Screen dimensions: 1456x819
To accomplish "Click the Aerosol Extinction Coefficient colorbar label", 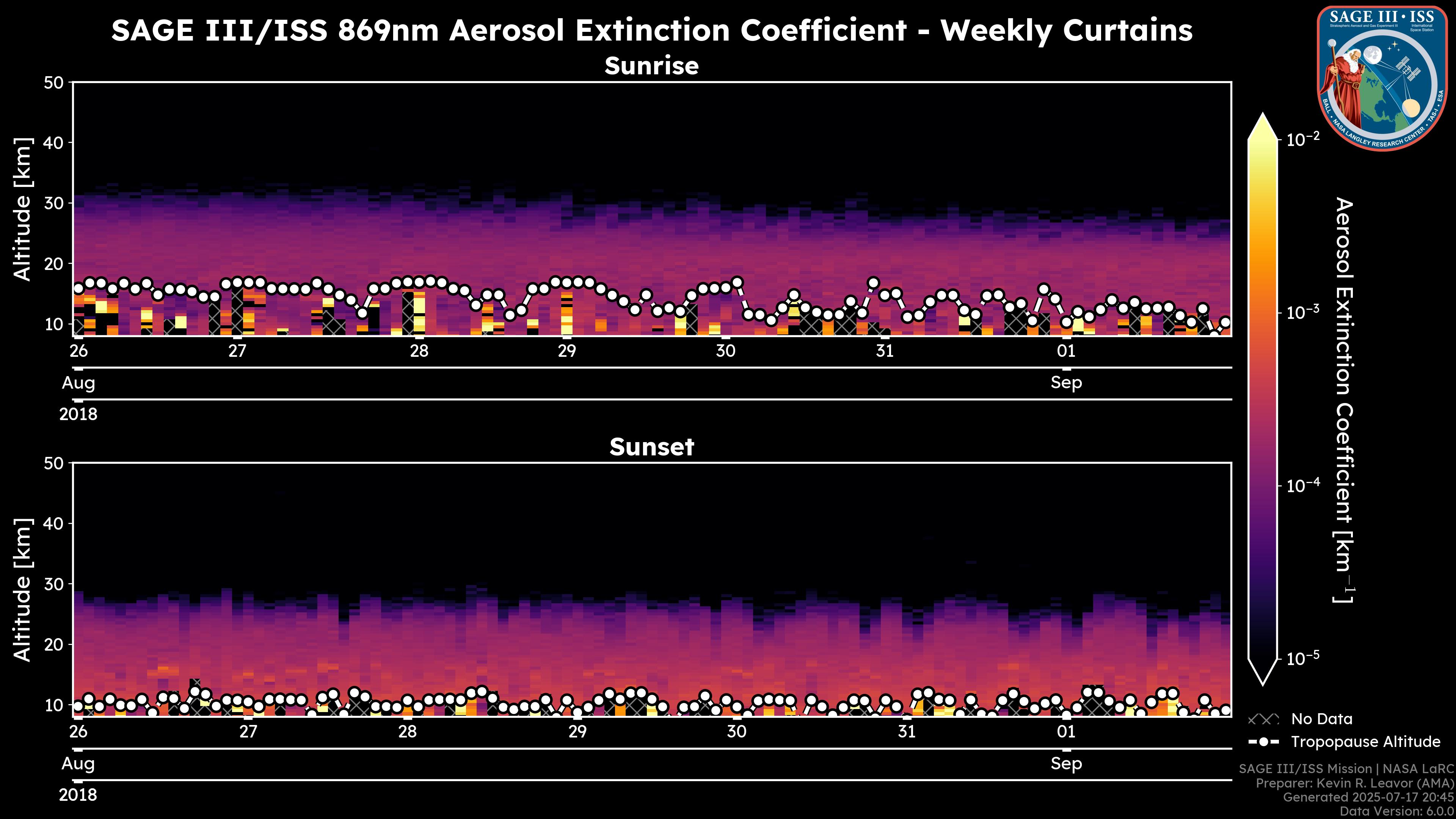I will (1344, 400).
